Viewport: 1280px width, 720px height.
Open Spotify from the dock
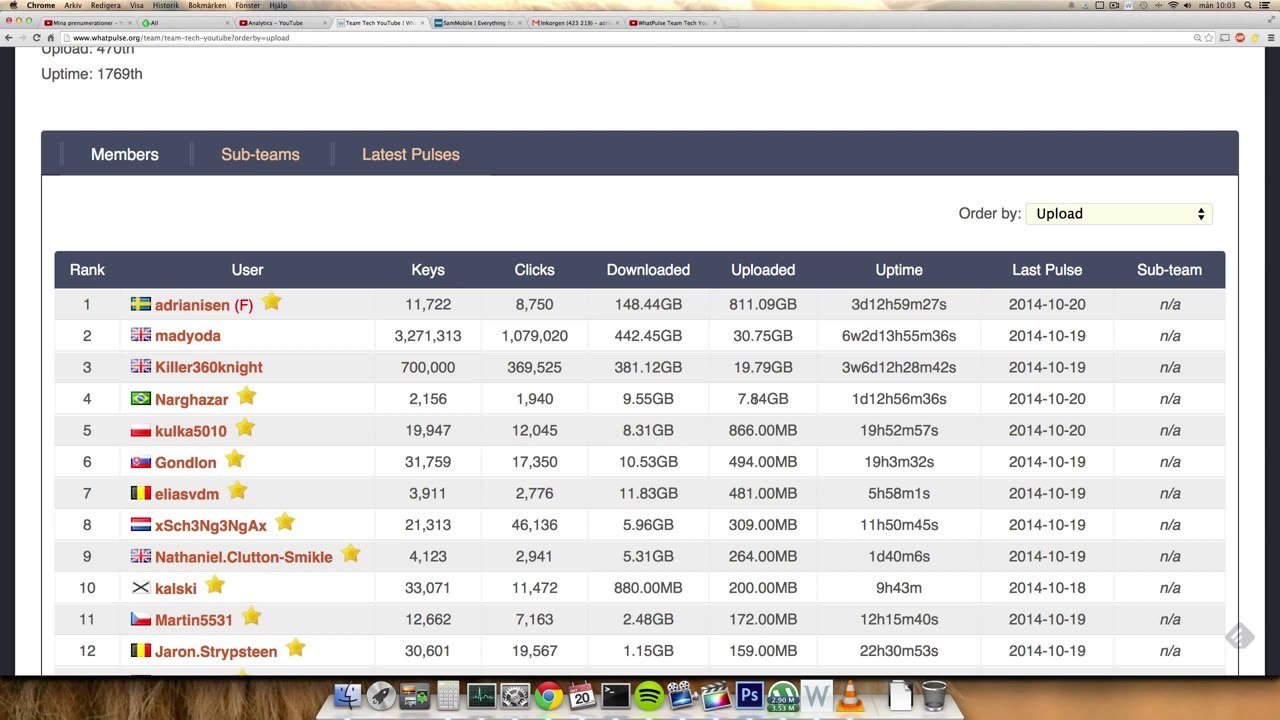pos(649,695)
